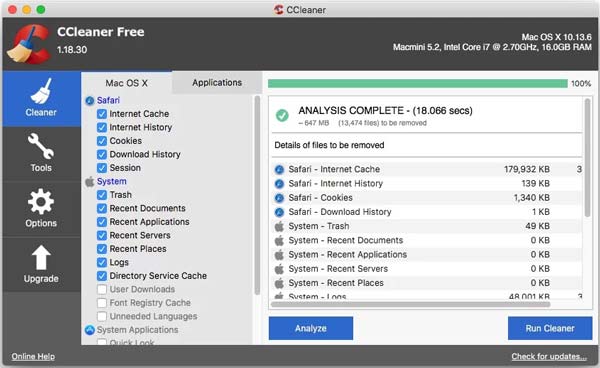
Task: Click the category list vertical scrollbar
Action: 257,195
